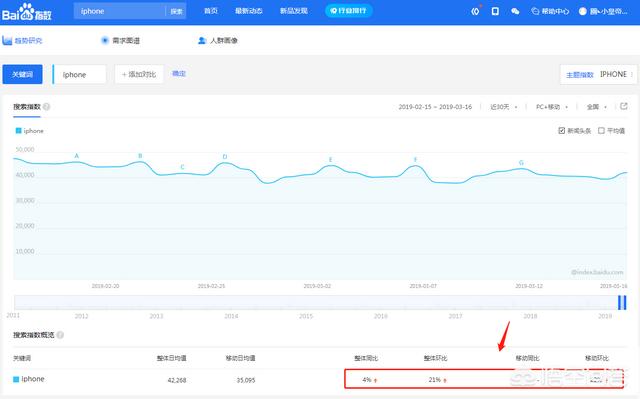Open the 新品发现 menu item
Screen dimensions: 640x399
(x=293, y=11)
